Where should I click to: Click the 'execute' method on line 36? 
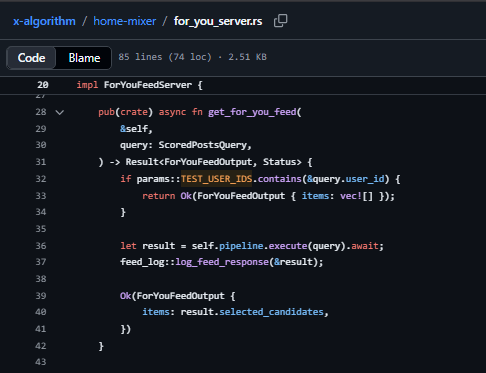(x=288, y=246)
